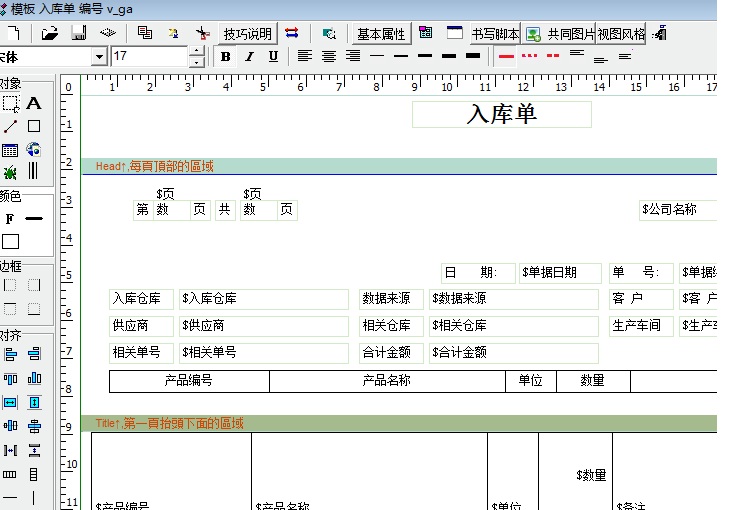Viewport: 733px width, 510px height.
Task: Pick the foreground font color (F)
Action: pyautogui.click(x=10, y=218)
